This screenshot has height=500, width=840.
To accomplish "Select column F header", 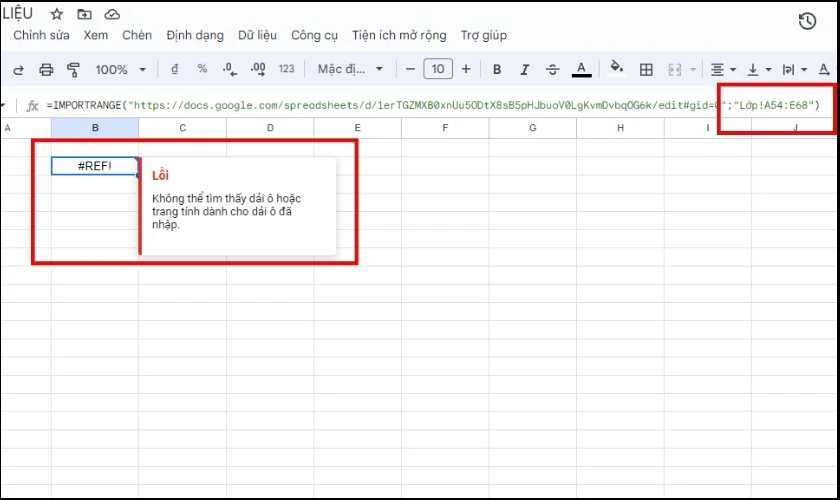I will (x=445, y=128).
